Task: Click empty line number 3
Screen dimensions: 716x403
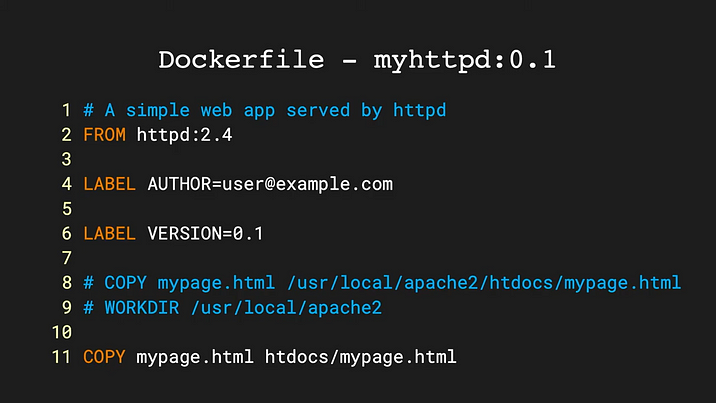Action: point(66,159)
